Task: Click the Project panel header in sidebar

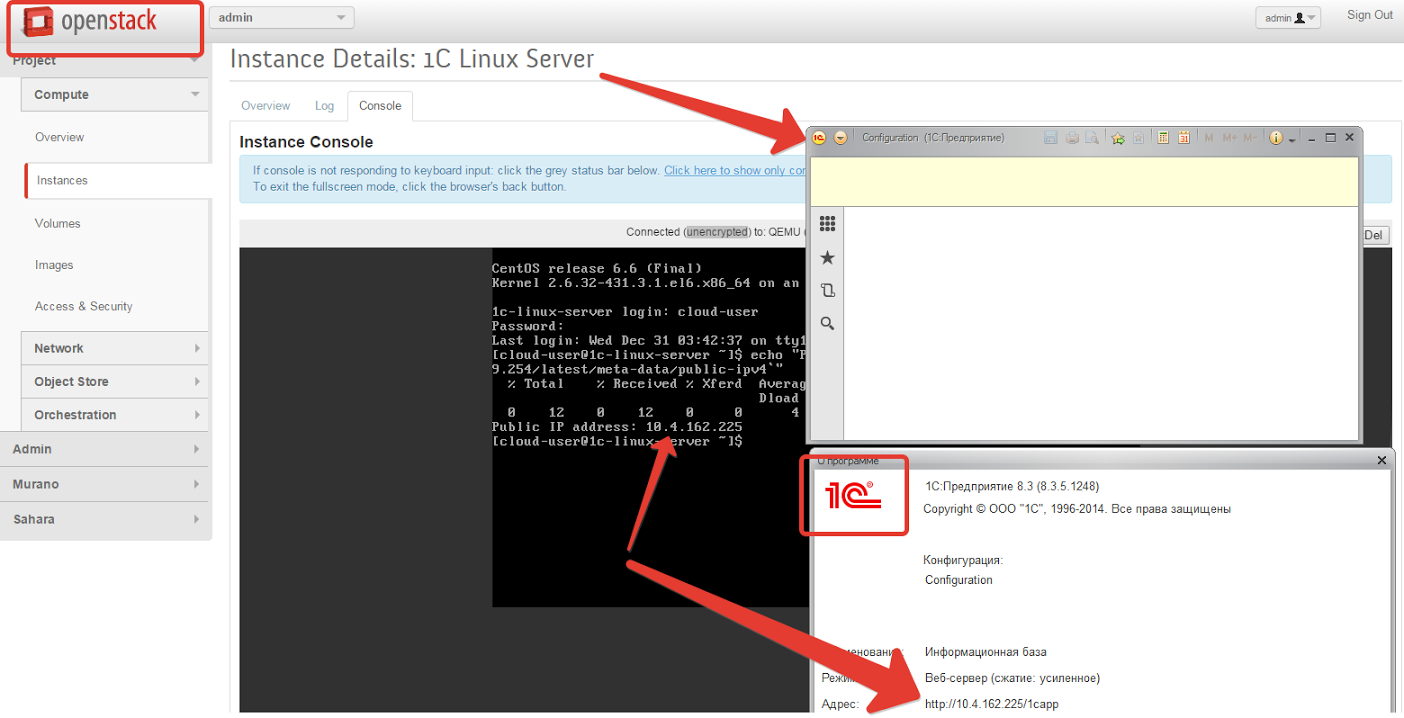Action: [x=104, y=60]
